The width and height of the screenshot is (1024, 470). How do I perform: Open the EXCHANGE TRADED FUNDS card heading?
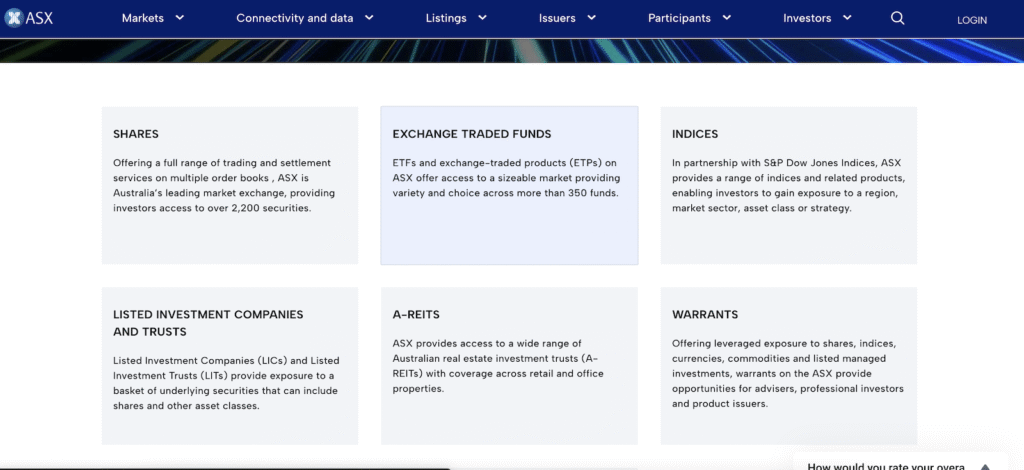click(x=472, y=134)
